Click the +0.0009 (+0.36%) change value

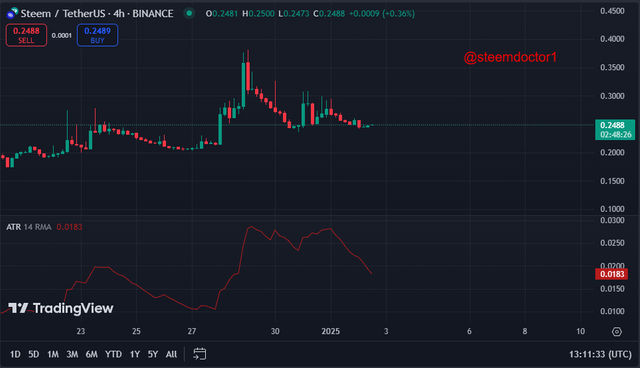point(382,13)
